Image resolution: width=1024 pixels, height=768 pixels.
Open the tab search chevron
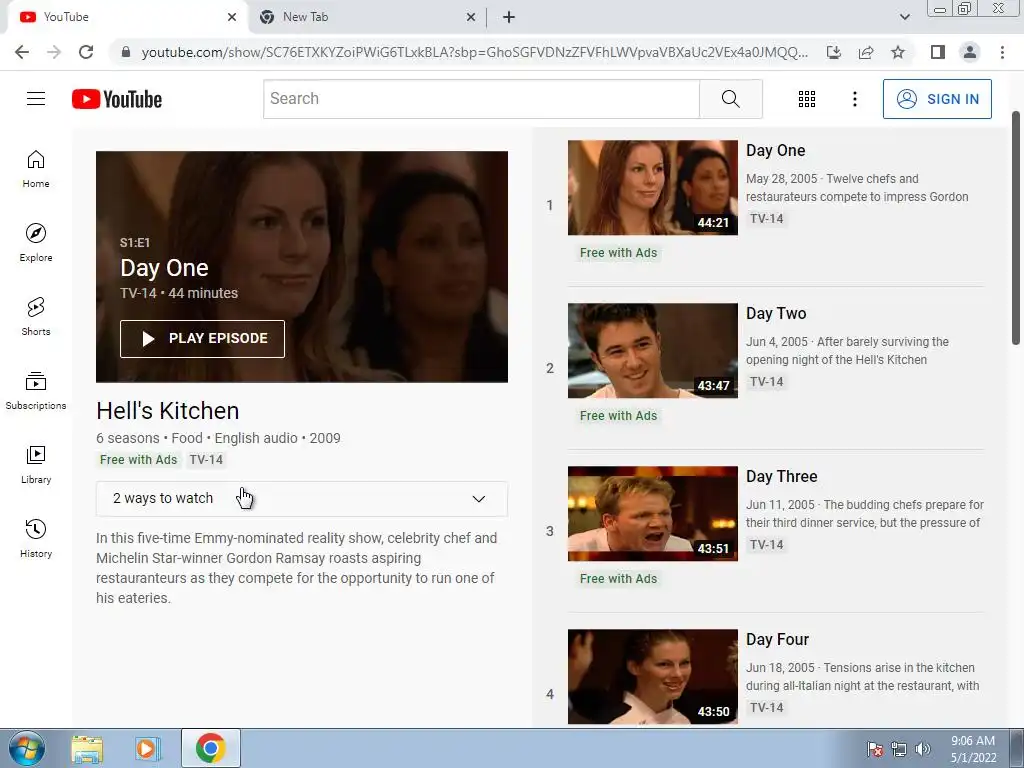pos(904,17)
